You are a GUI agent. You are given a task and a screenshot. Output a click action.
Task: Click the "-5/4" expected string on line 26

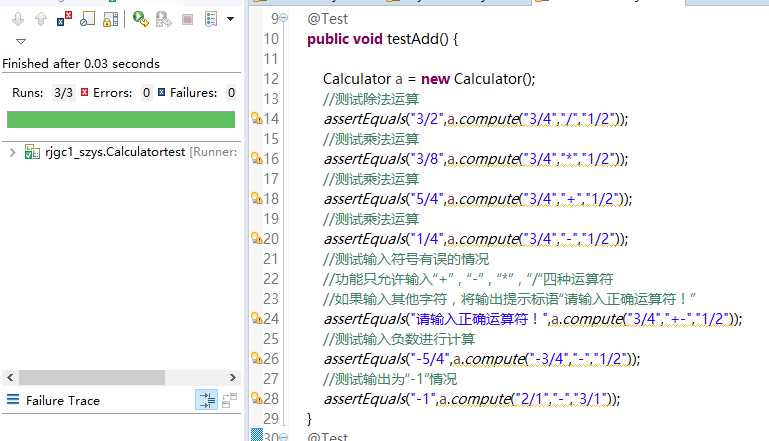pyautogui.click(x=430, y=360)
